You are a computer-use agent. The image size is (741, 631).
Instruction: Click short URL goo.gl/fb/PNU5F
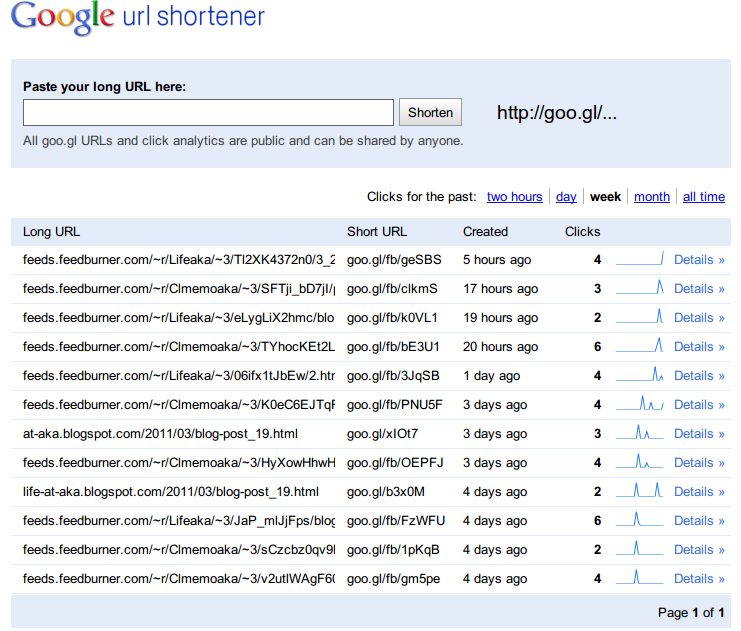pyautogui.click(x=395, y=405)
